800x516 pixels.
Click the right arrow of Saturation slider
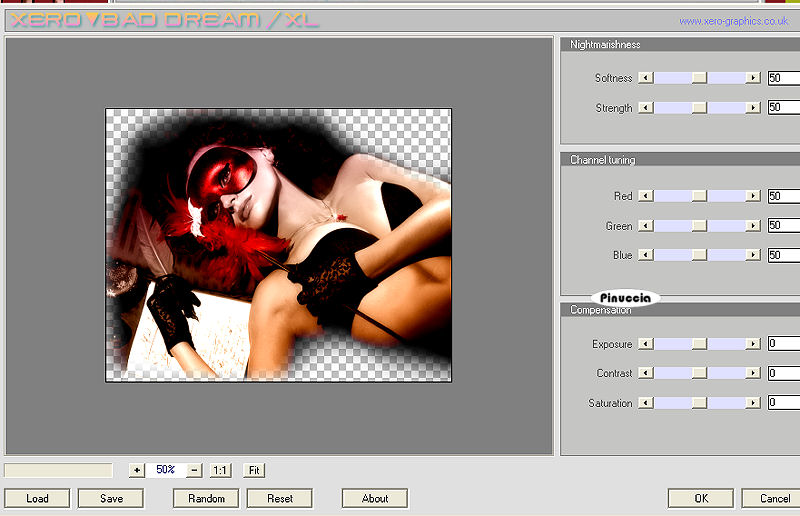coord(753,403)
